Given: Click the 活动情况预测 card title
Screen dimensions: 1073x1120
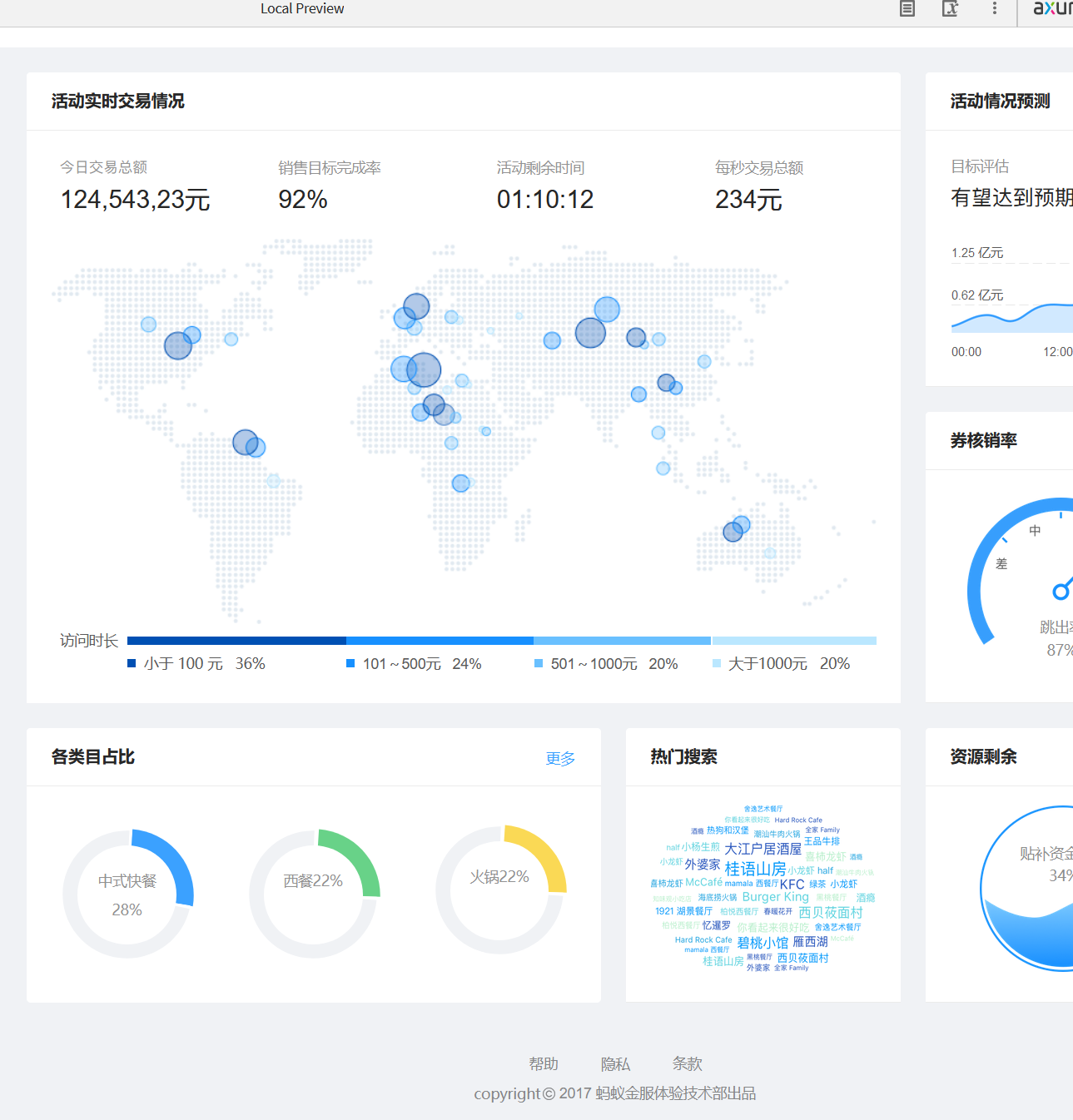Looking at the screenshot, I should click(x=1001, y=101).
